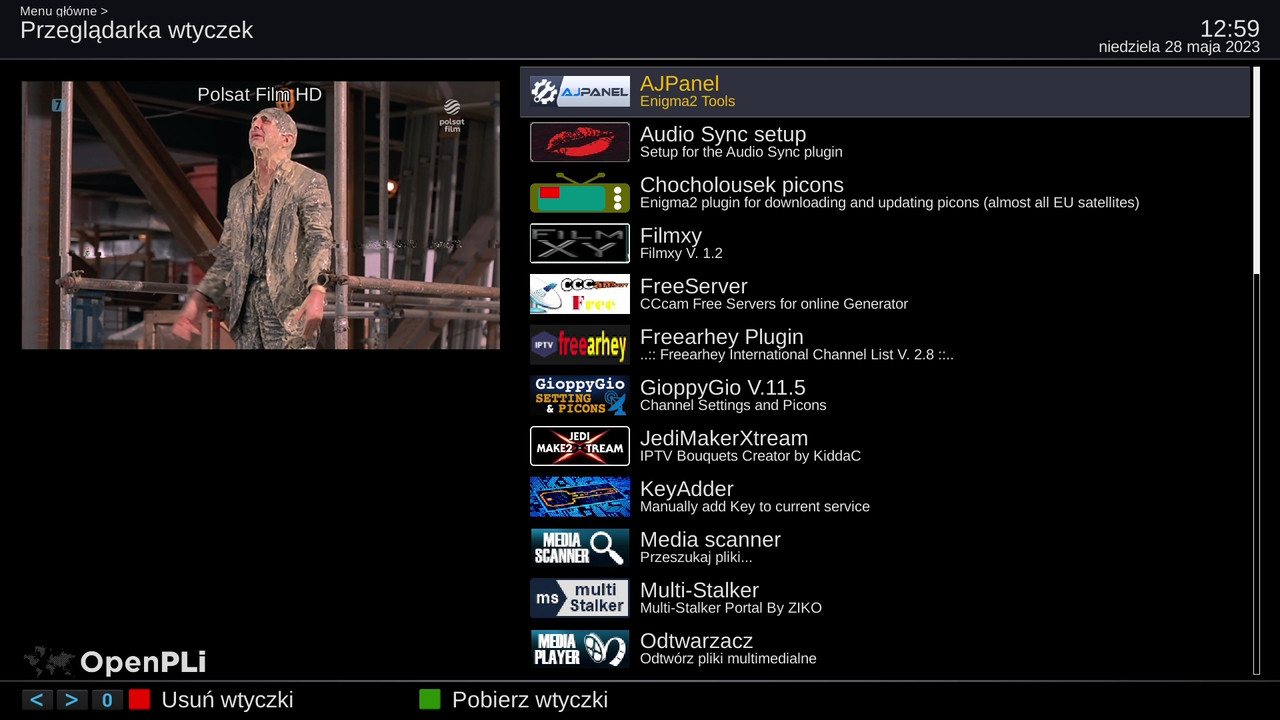This screenshot has width=1280, height=720.
Task: Click the previous page arrow key icon
Action: coord(37,700)
